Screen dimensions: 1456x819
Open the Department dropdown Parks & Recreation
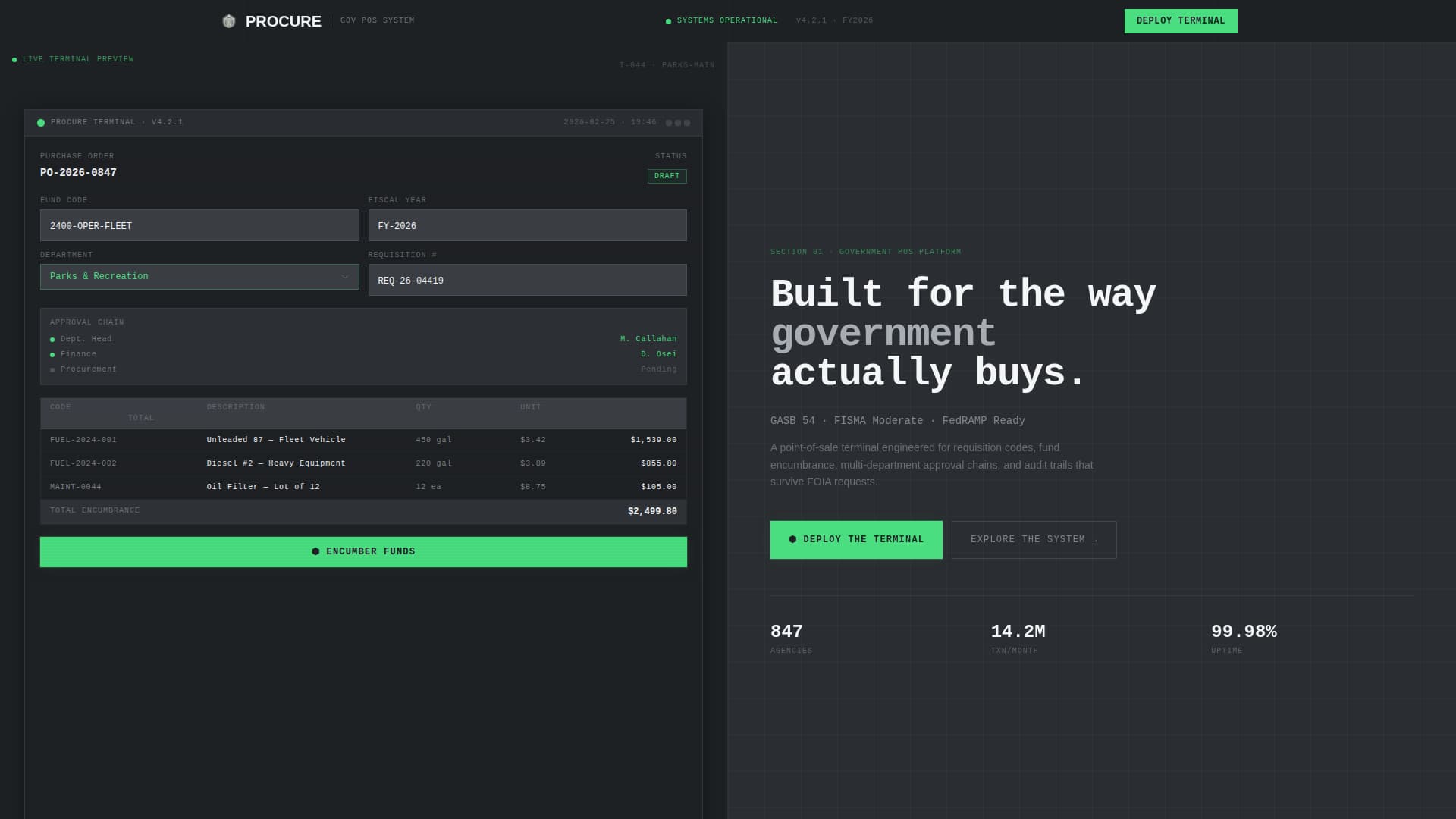(x=199, y=277)
